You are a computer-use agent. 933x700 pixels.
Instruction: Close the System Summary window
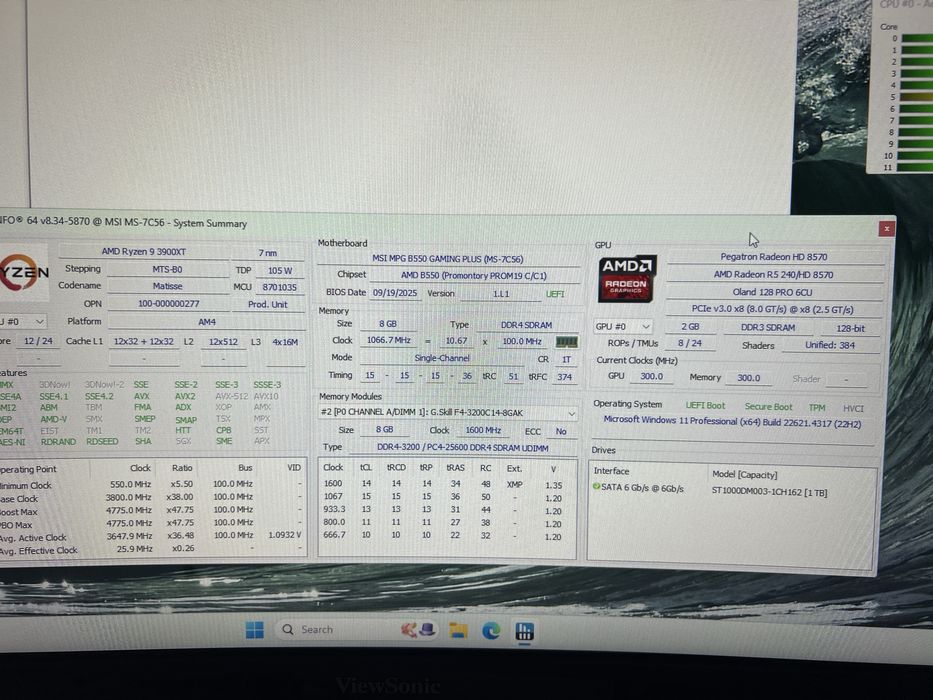(x=886, y=229)
